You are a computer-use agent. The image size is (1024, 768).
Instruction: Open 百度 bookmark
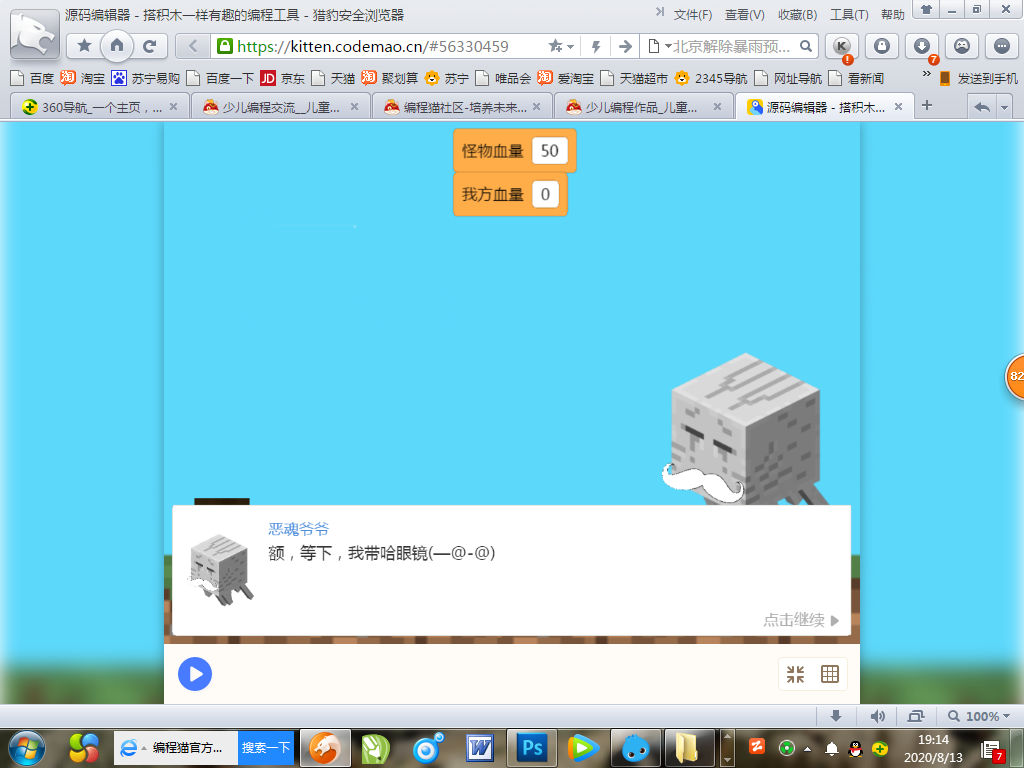pyautogui.click(x=33, y=78)
